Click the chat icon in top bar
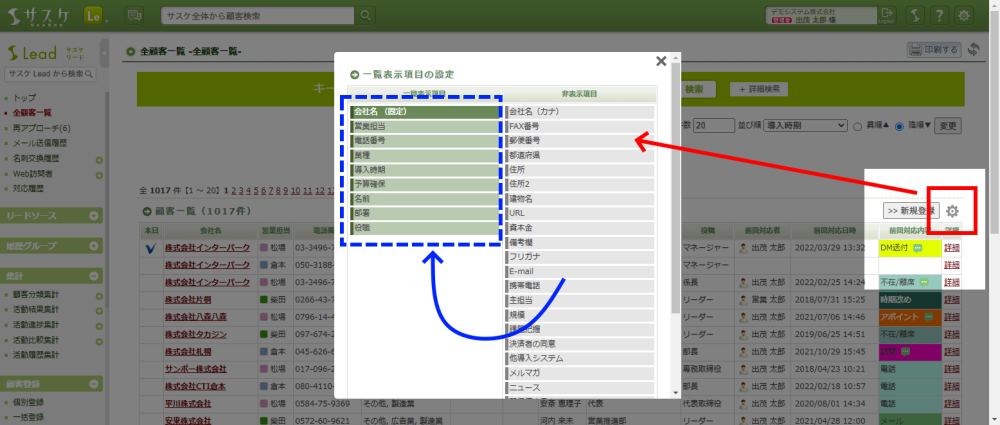This screenshot has height=425, width=1000. click(135, 15)
